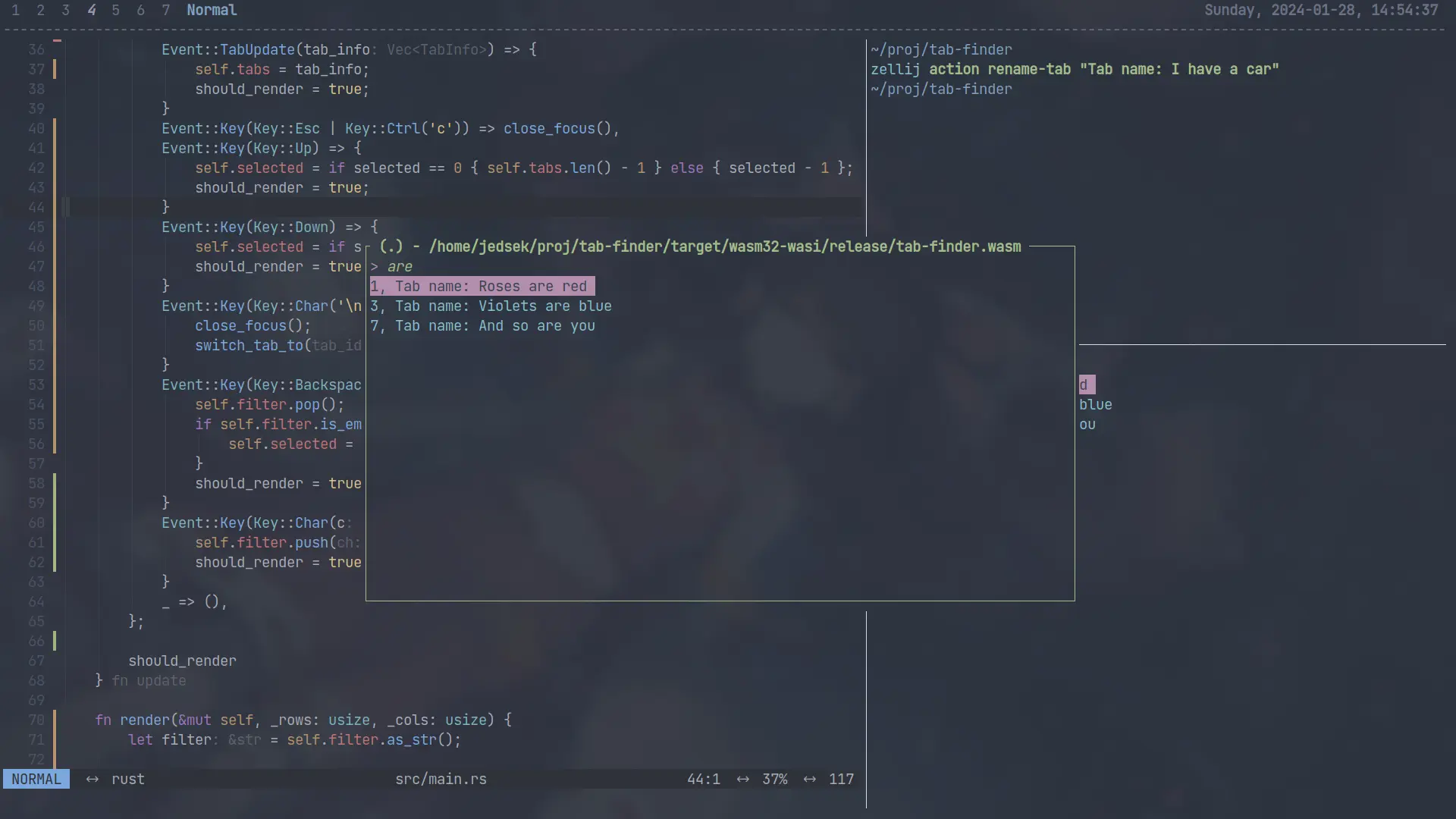Click the 'fn update' closing hint
Screen dimensions: 1456x819
click(x=149, y=681)
